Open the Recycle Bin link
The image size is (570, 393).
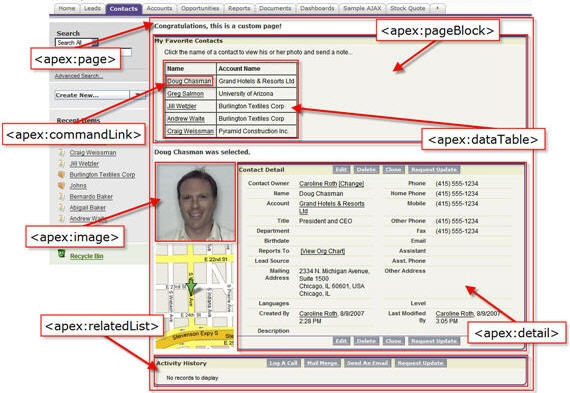87,256
